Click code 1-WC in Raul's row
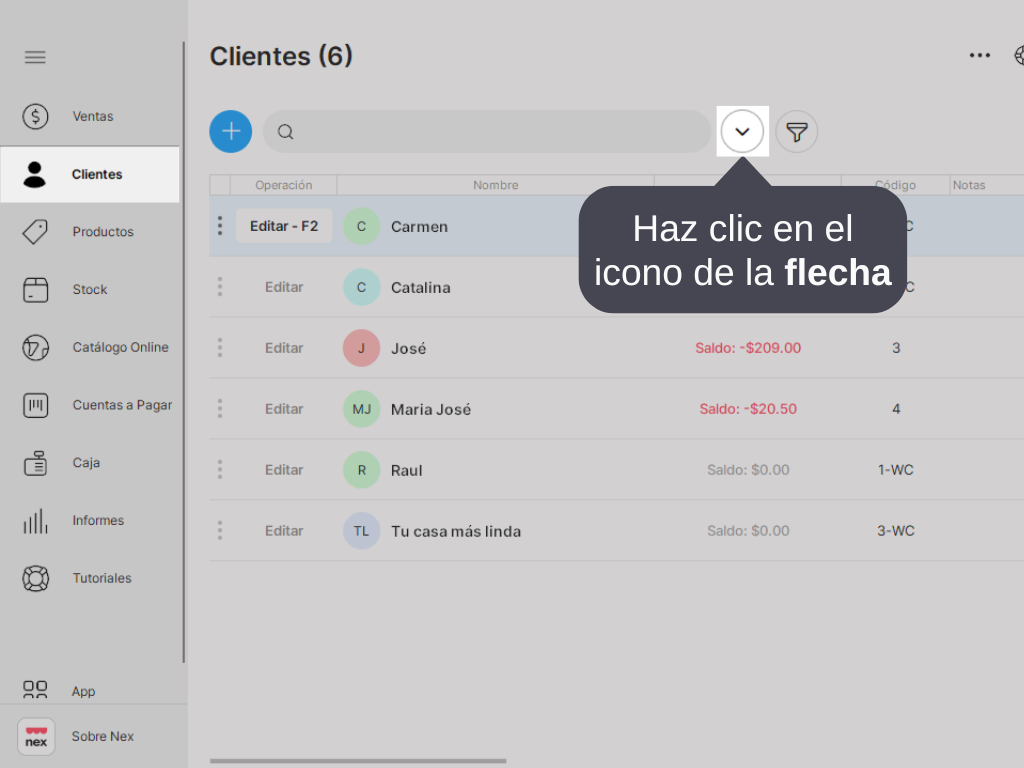Image resolution: width=1024 pixels, height=768 pixels. pos(895,470)
